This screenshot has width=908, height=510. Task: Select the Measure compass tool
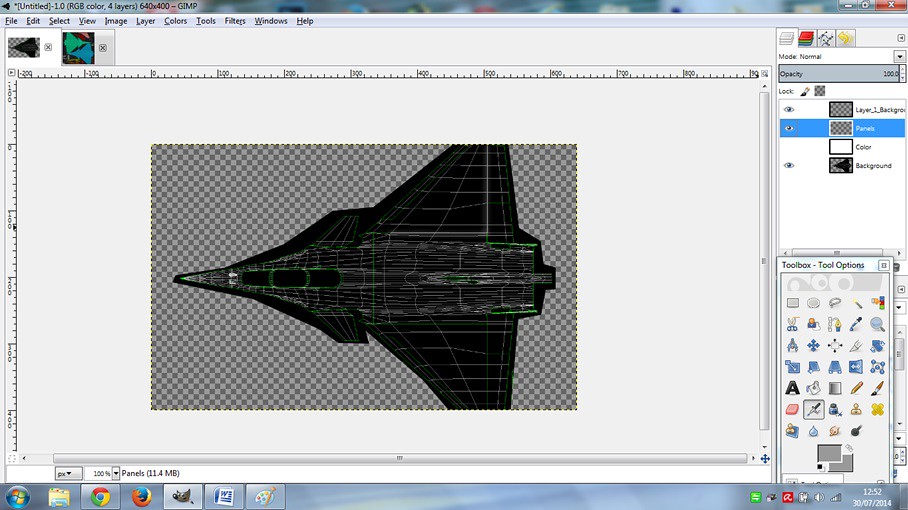[x=793, y=346]
